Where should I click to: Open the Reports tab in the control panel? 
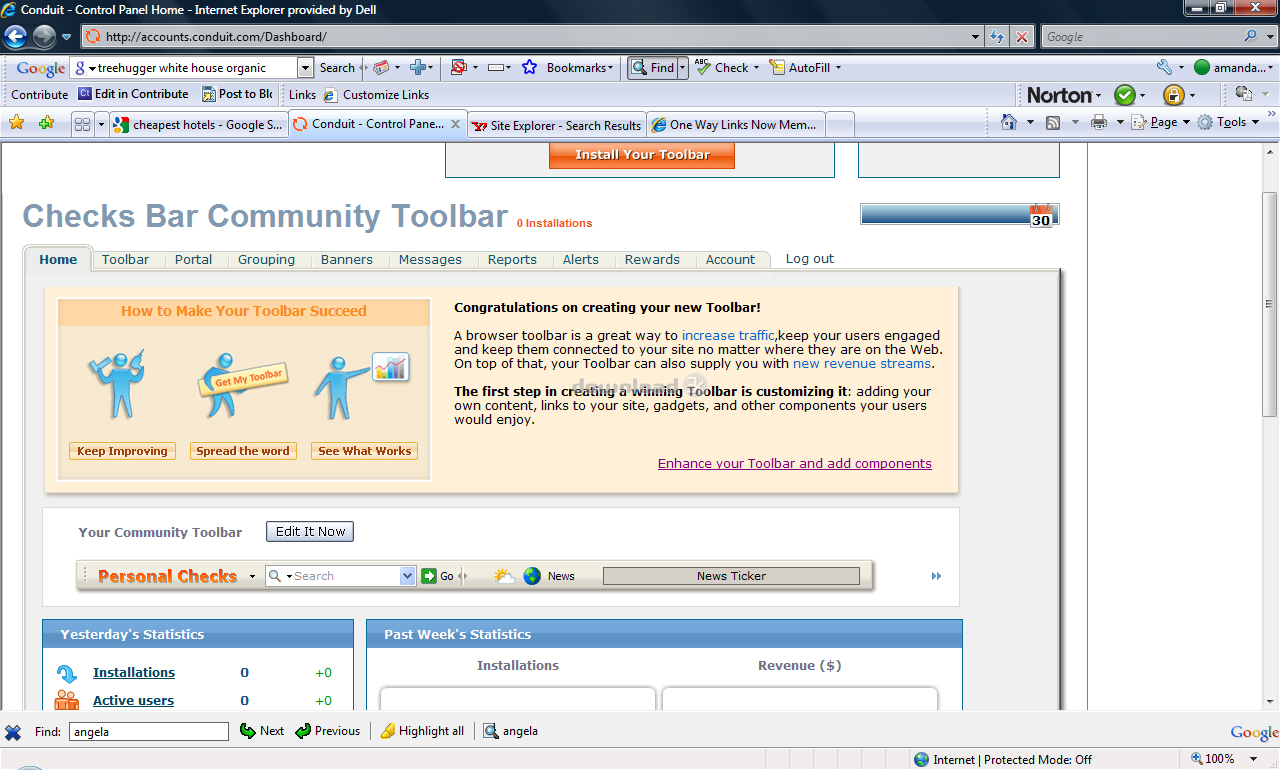click(x=512, y=259)
